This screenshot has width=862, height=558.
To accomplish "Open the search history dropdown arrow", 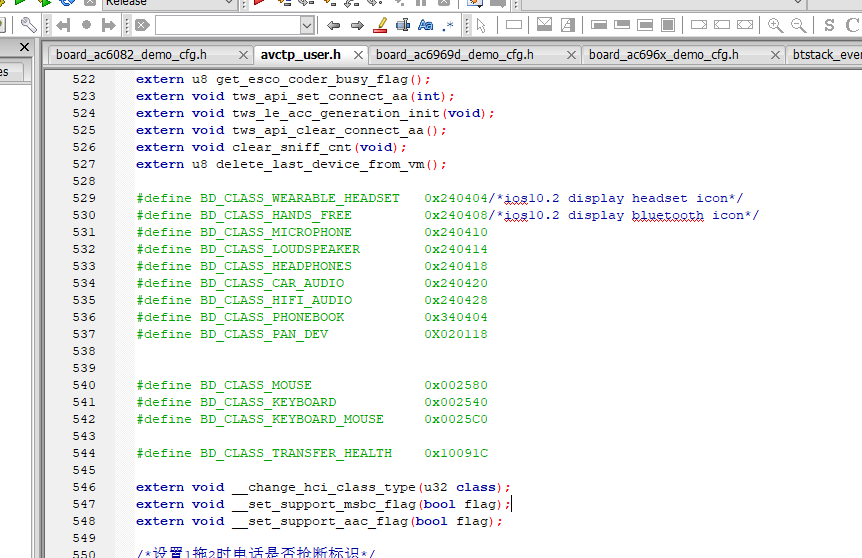I will pyautogui.click(x=307, y=25).
